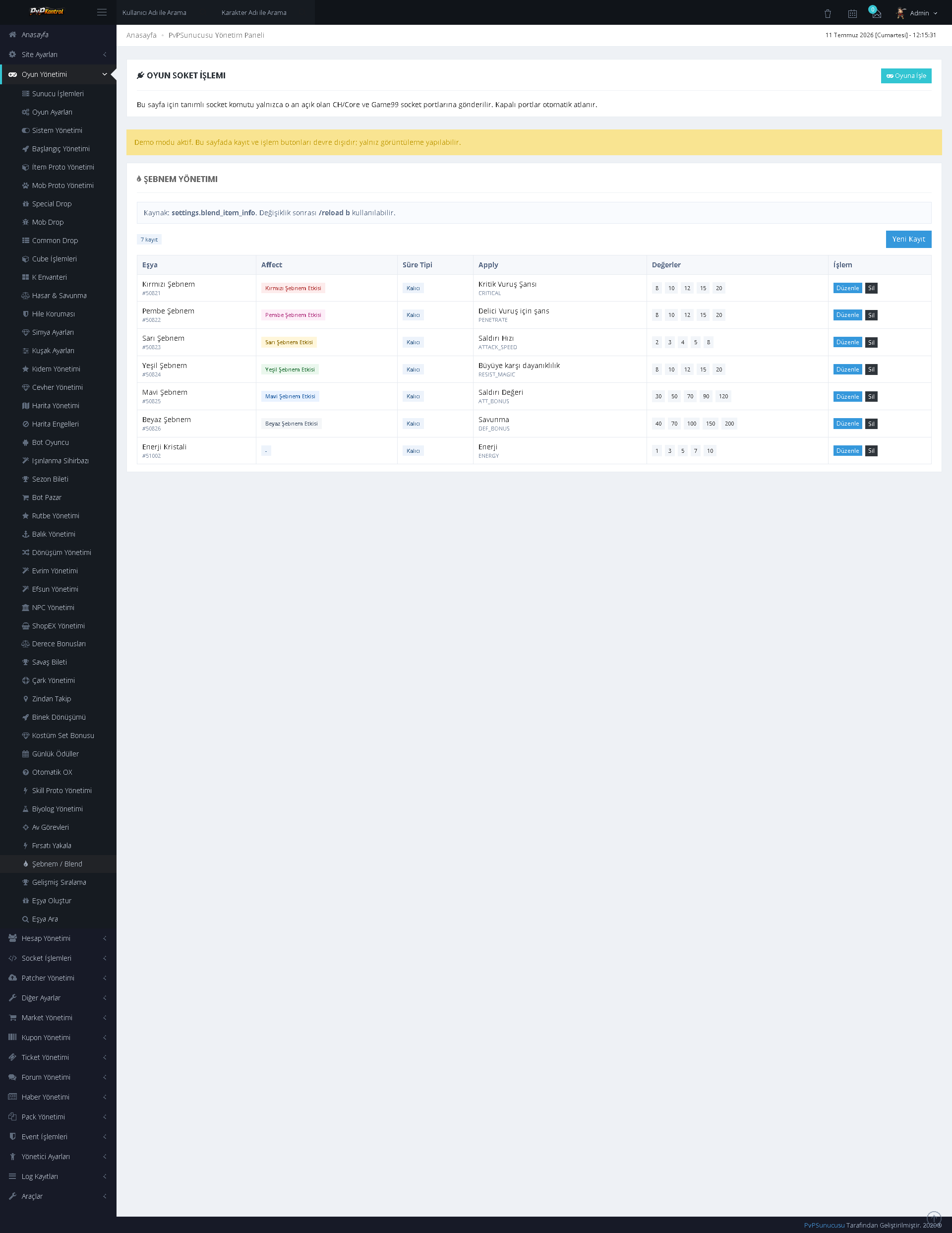The height and width of the screenshot is (1233, 952).
Task: Click the Günlük Ödüller calendar icon
Action: tap(25, 754)
